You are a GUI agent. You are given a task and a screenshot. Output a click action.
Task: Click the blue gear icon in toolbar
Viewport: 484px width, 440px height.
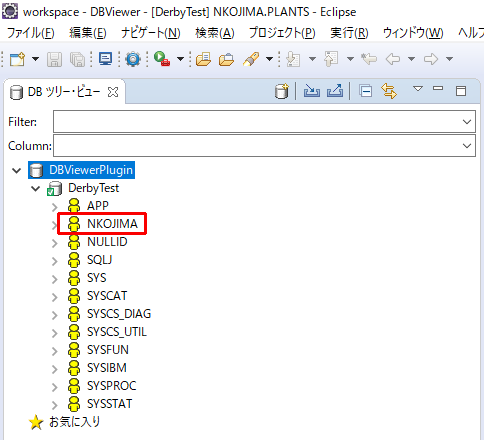[x=133, y=59]
